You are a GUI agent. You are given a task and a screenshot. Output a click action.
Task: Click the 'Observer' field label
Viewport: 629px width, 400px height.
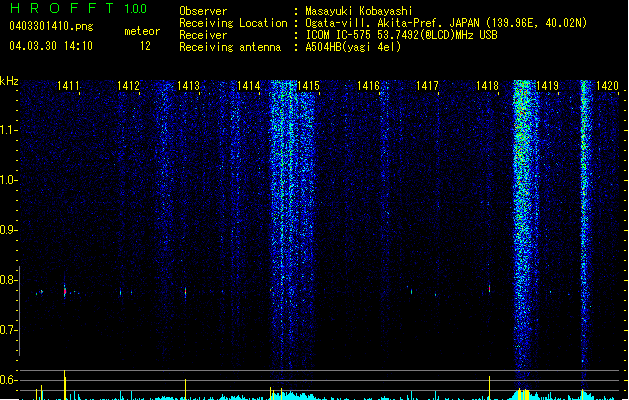[x=203, y=11]
